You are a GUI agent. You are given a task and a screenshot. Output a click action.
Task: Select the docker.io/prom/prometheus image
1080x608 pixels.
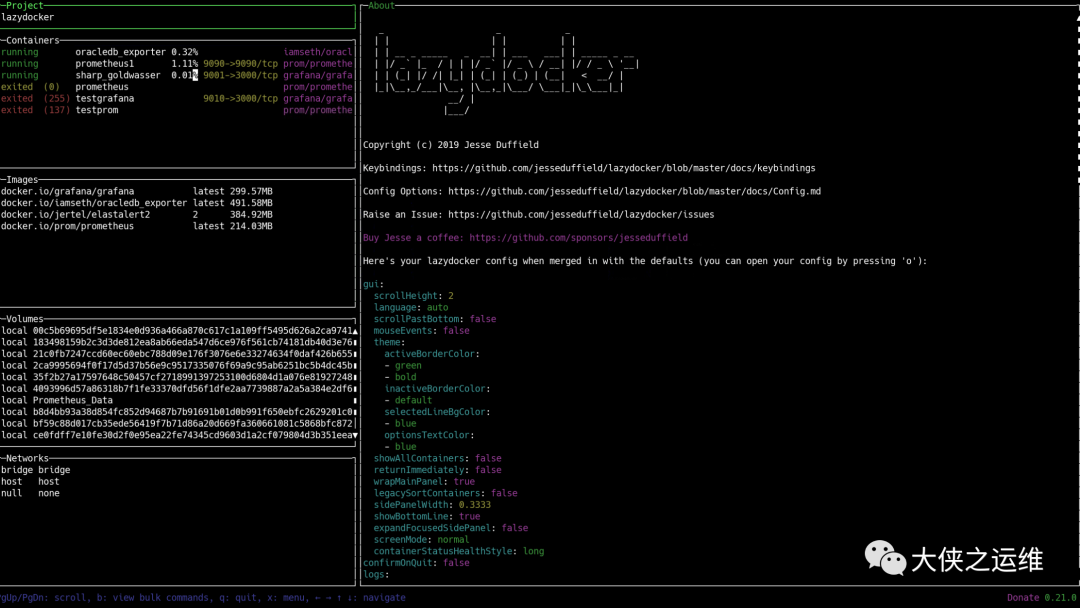136,226
